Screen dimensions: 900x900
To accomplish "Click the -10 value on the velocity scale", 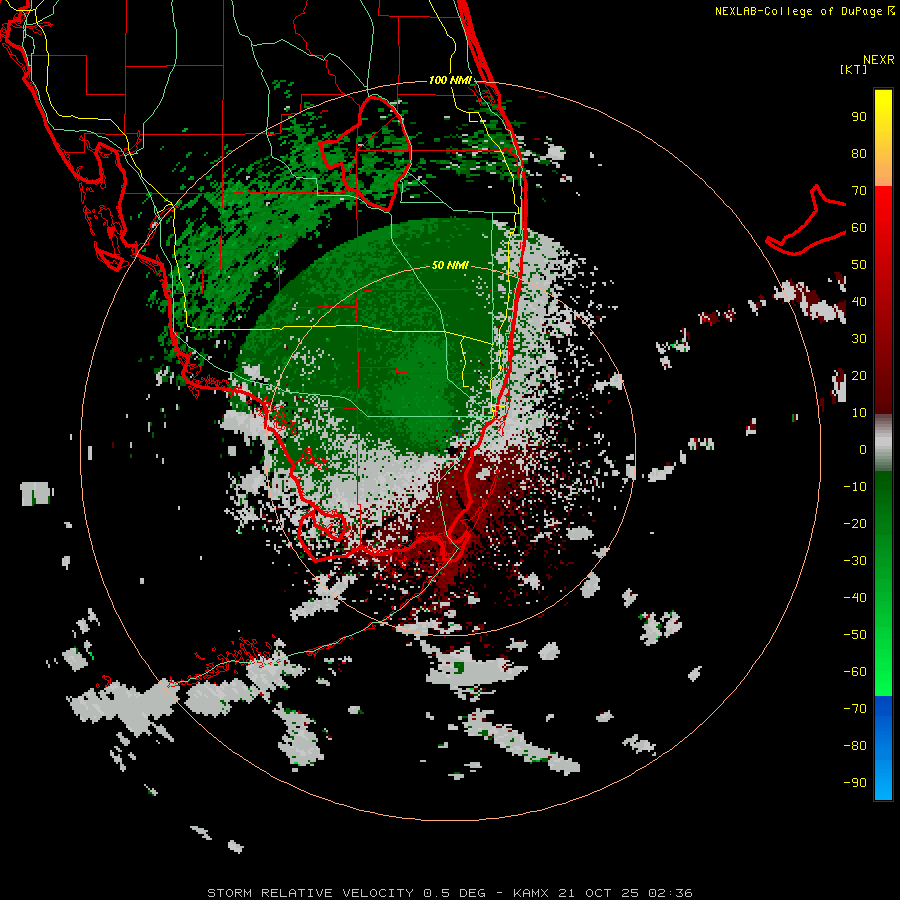I will pos(855,487).
